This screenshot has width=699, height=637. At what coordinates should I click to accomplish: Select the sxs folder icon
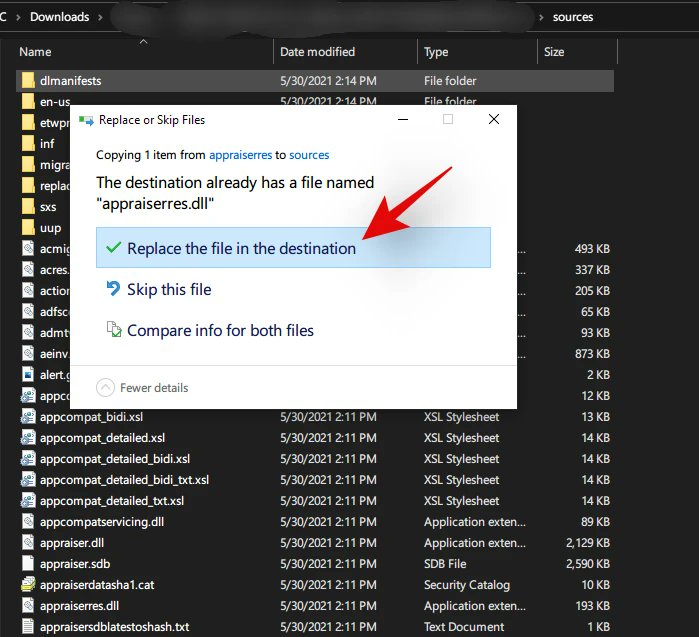coord(28,206)
